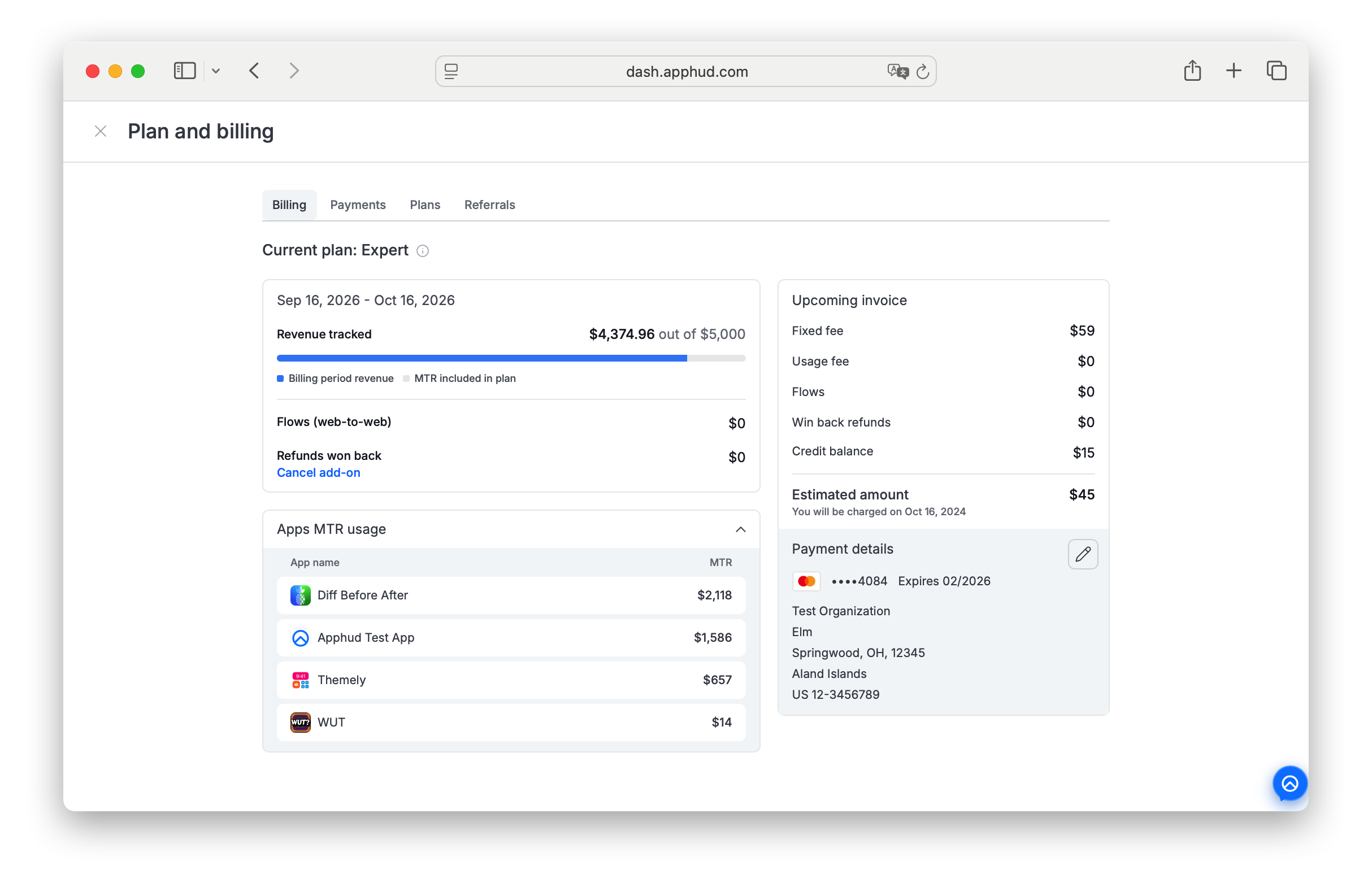Viewport: 1372px width, 896px height.
Task: Click the page reader icon in address bar
Action: click(451, 71)
